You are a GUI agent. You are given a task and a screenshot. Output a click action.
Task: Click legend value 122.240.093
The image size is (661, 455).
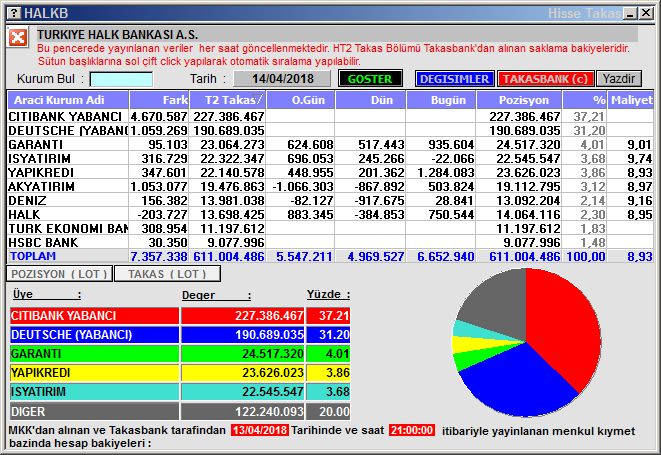[269, 412]
